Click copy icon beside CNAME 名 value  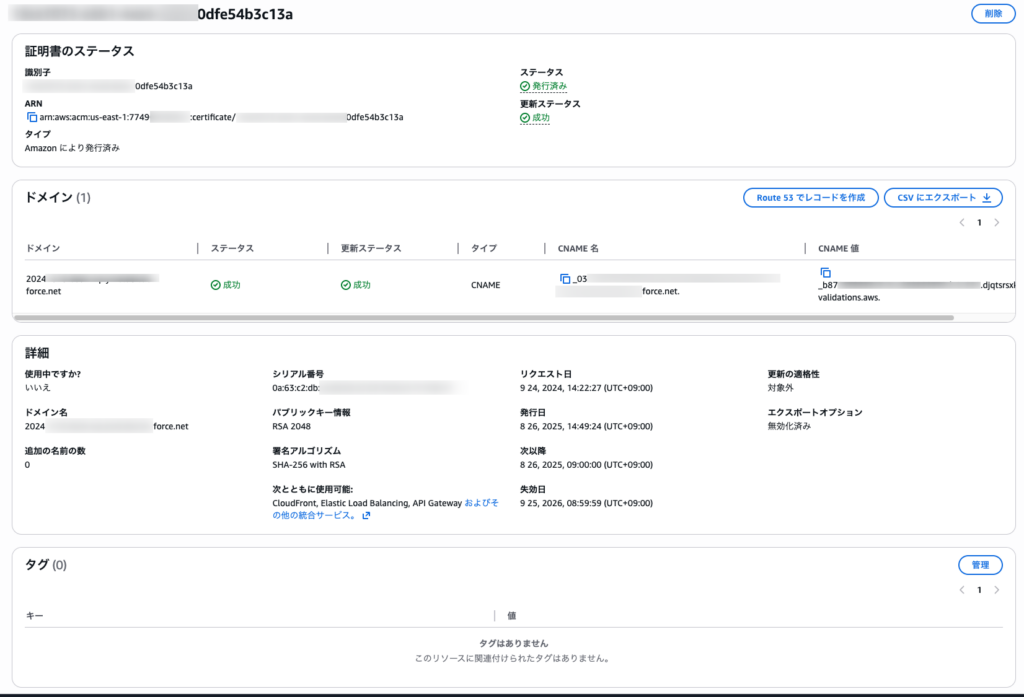click(x=565, y=278)
